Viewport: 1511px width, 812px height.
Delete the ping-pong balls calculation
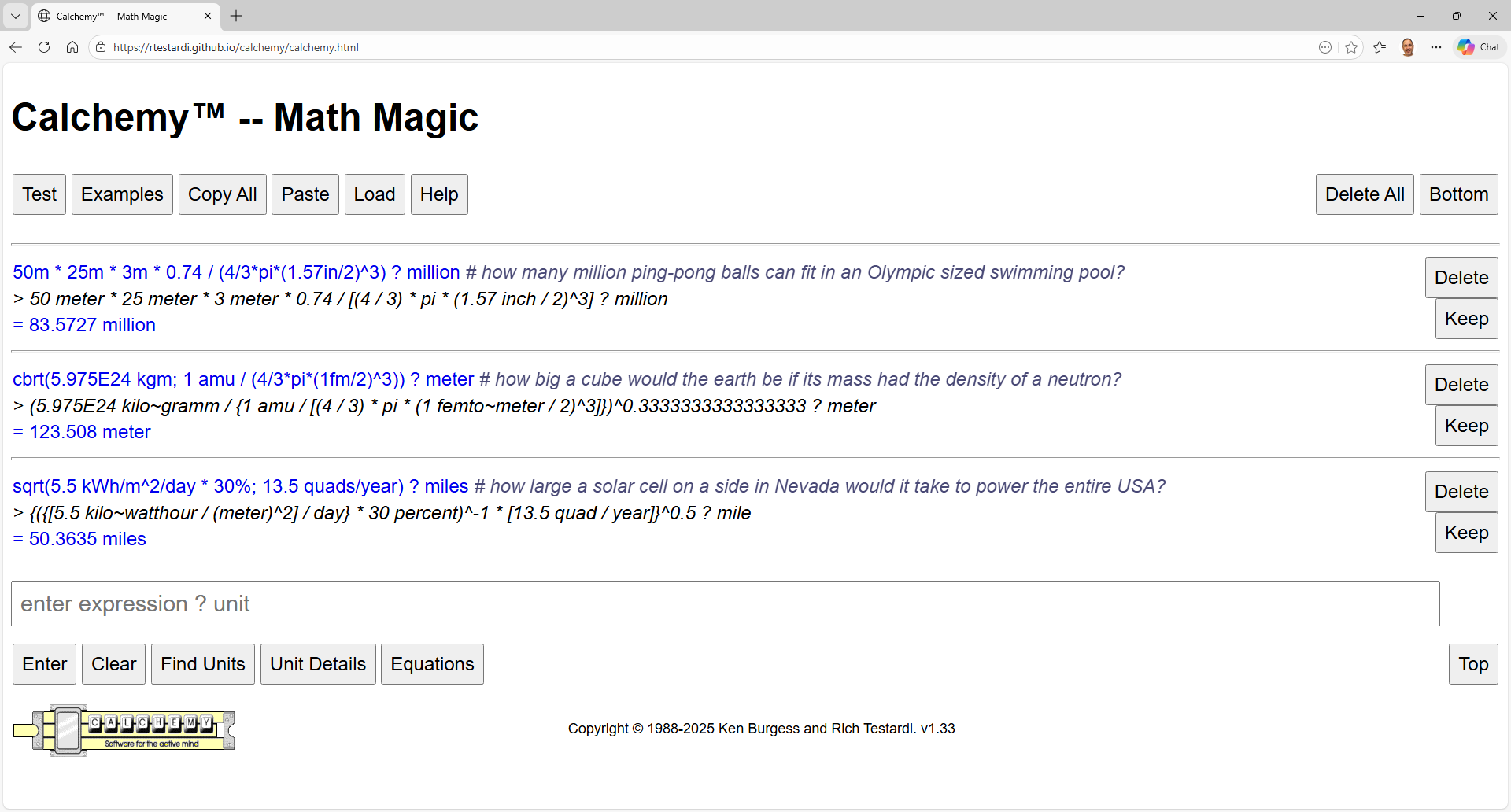point(1461,278)
